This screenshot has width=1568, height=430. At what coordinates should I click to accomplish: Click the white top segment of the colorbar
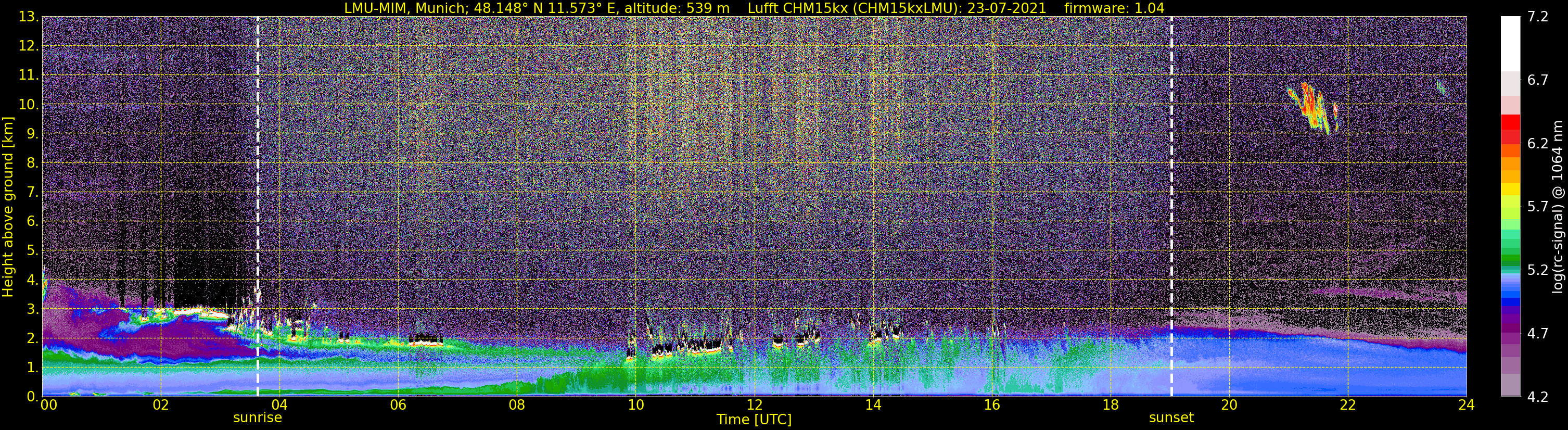point(1510,44)
